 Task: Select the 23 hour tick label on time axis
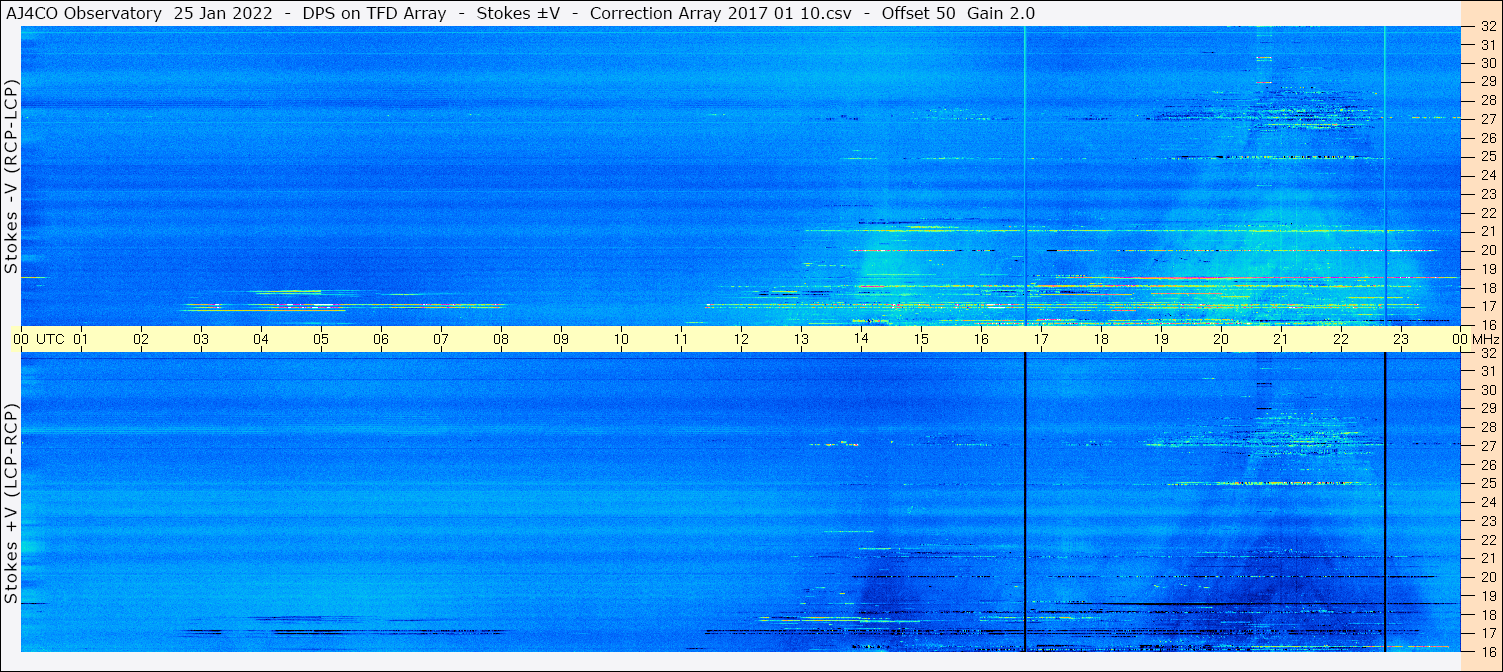[1401, 339]
